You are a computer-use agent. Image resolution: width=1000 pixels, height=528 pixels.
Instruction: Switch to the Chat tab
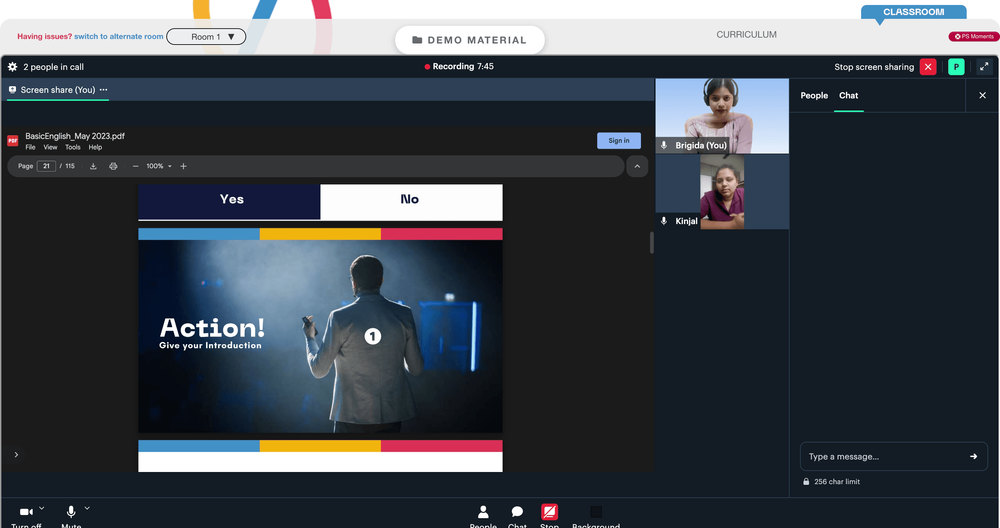848,95
